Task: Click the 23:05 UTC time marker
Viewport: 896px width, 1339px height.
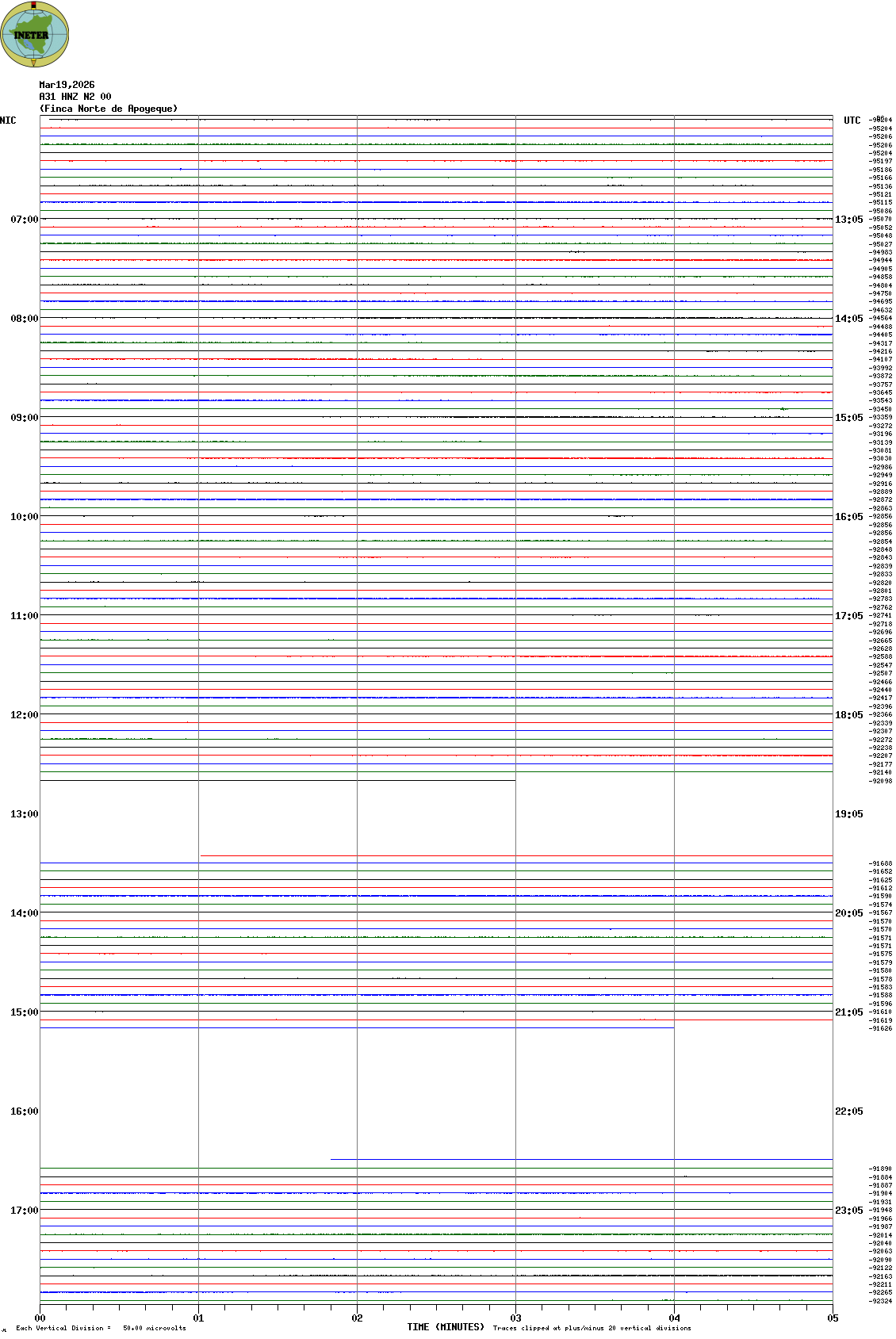Action: tap(848, 1211)
